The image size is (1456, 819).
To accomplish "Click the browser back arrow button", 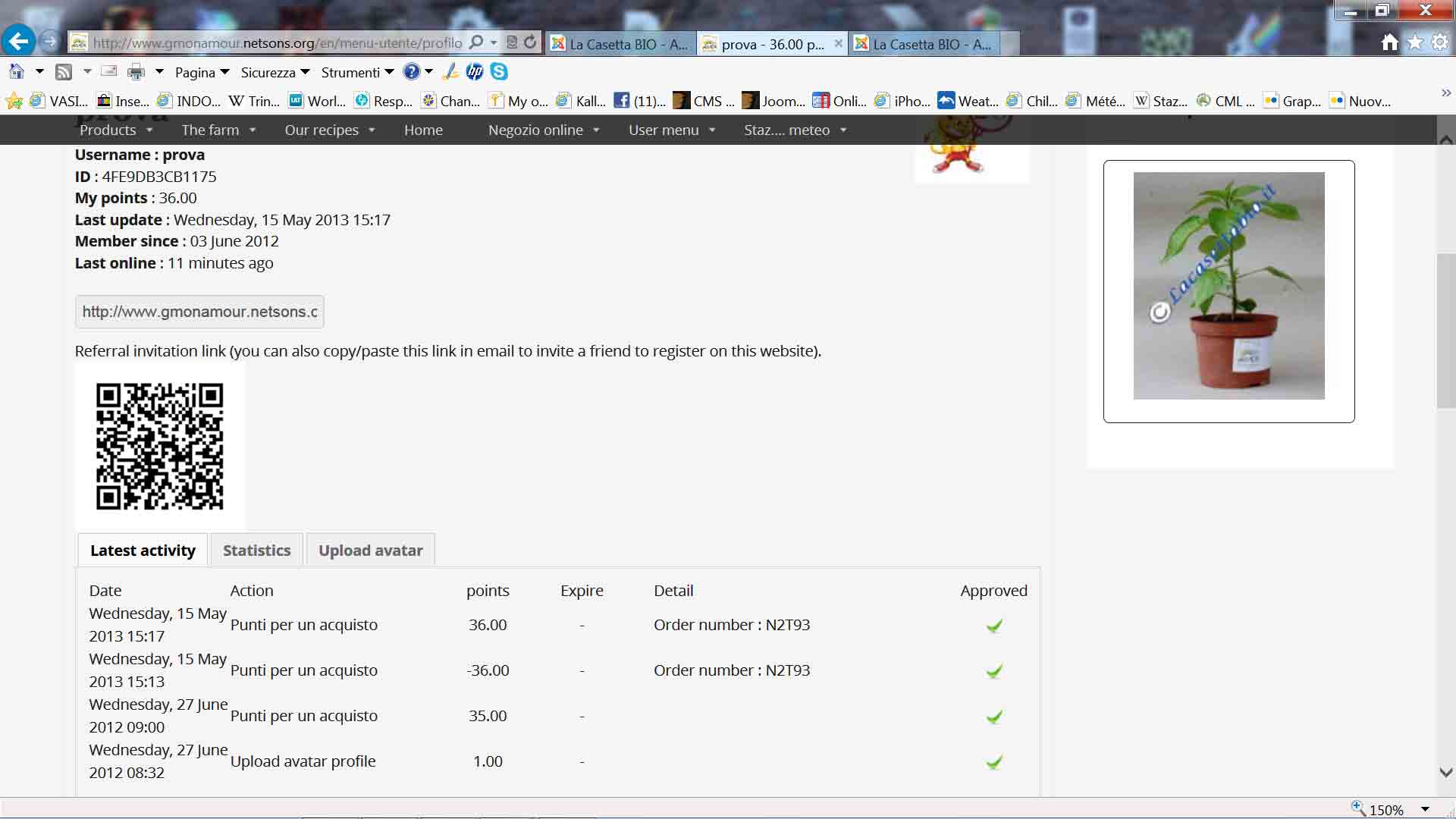I will point(18,42).
